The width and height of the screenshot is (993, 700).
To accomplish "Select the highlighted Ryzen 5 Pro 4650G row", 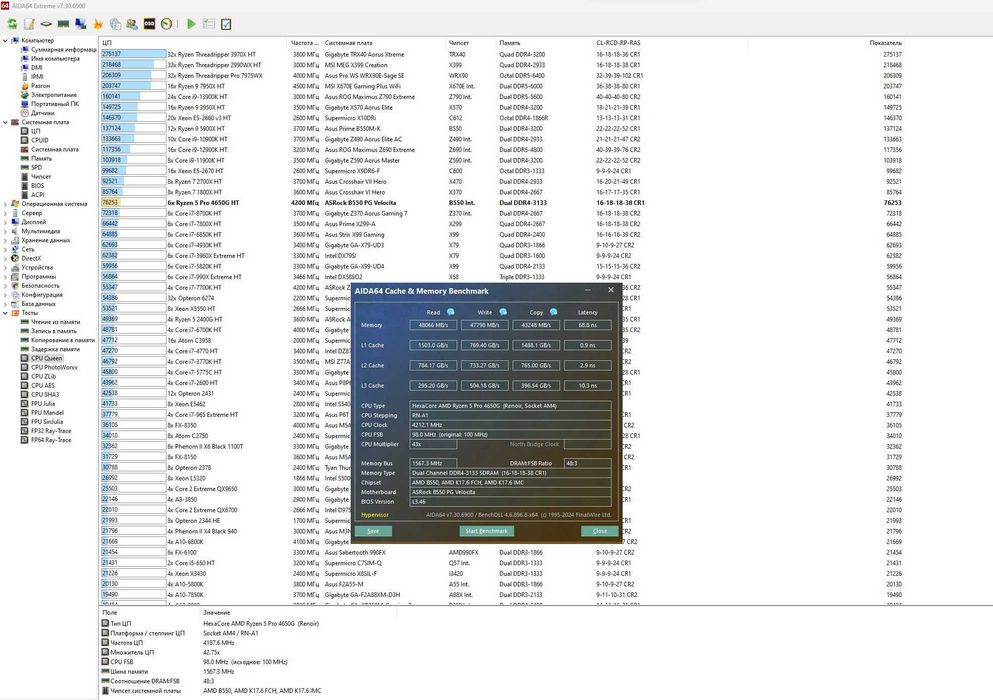I will 502,203.
